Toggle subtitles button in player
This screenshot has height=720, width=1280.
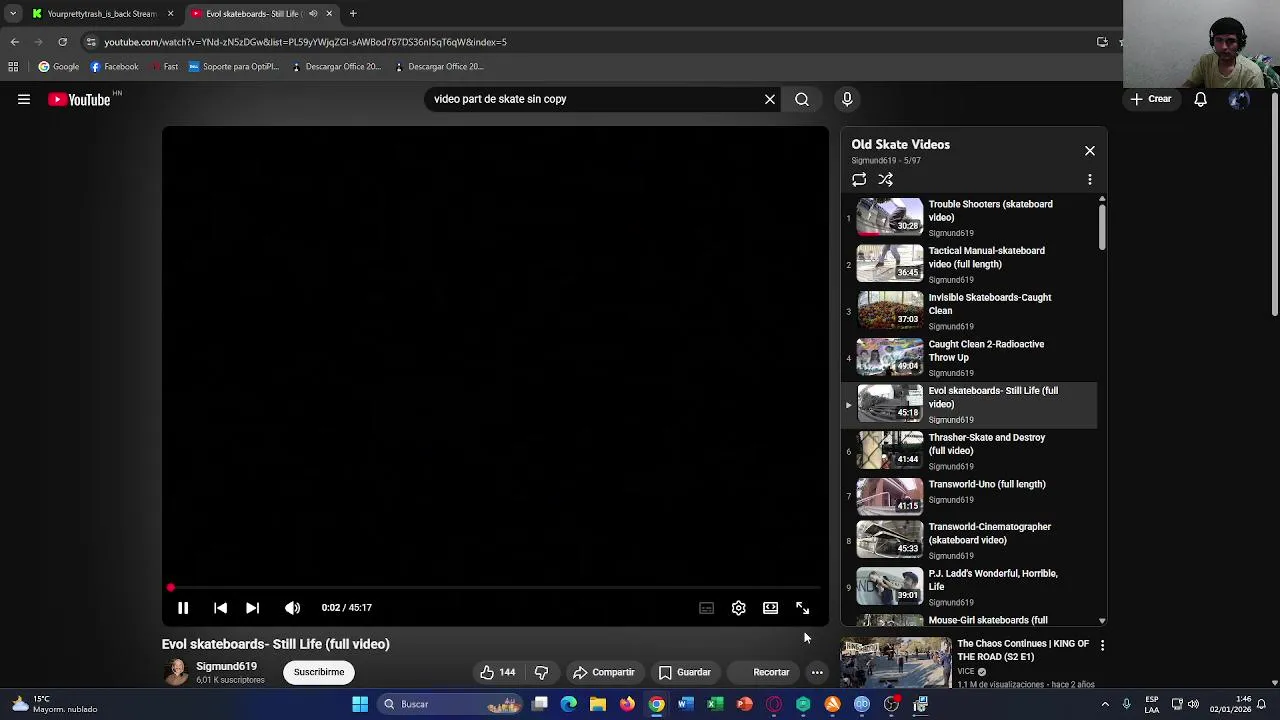pyautogui.click(x=706, y=608)
